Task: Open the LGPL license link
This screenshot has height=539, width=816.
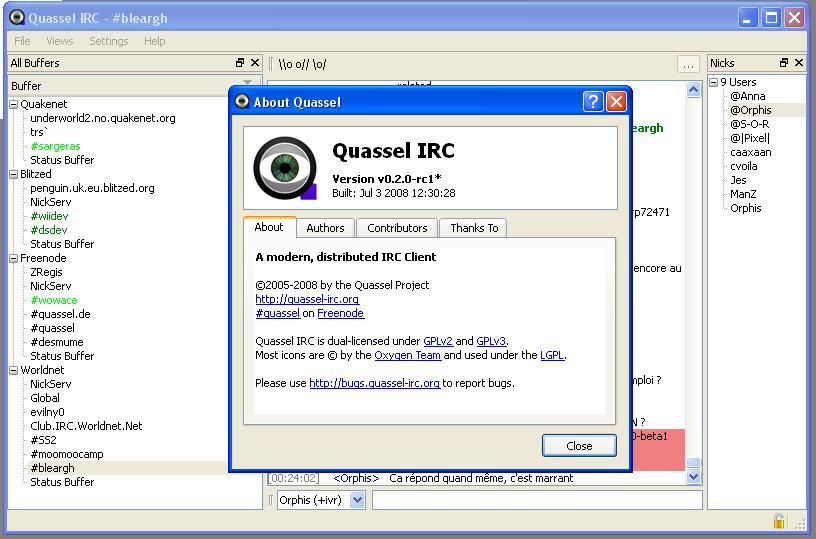Action: (552, 355)
